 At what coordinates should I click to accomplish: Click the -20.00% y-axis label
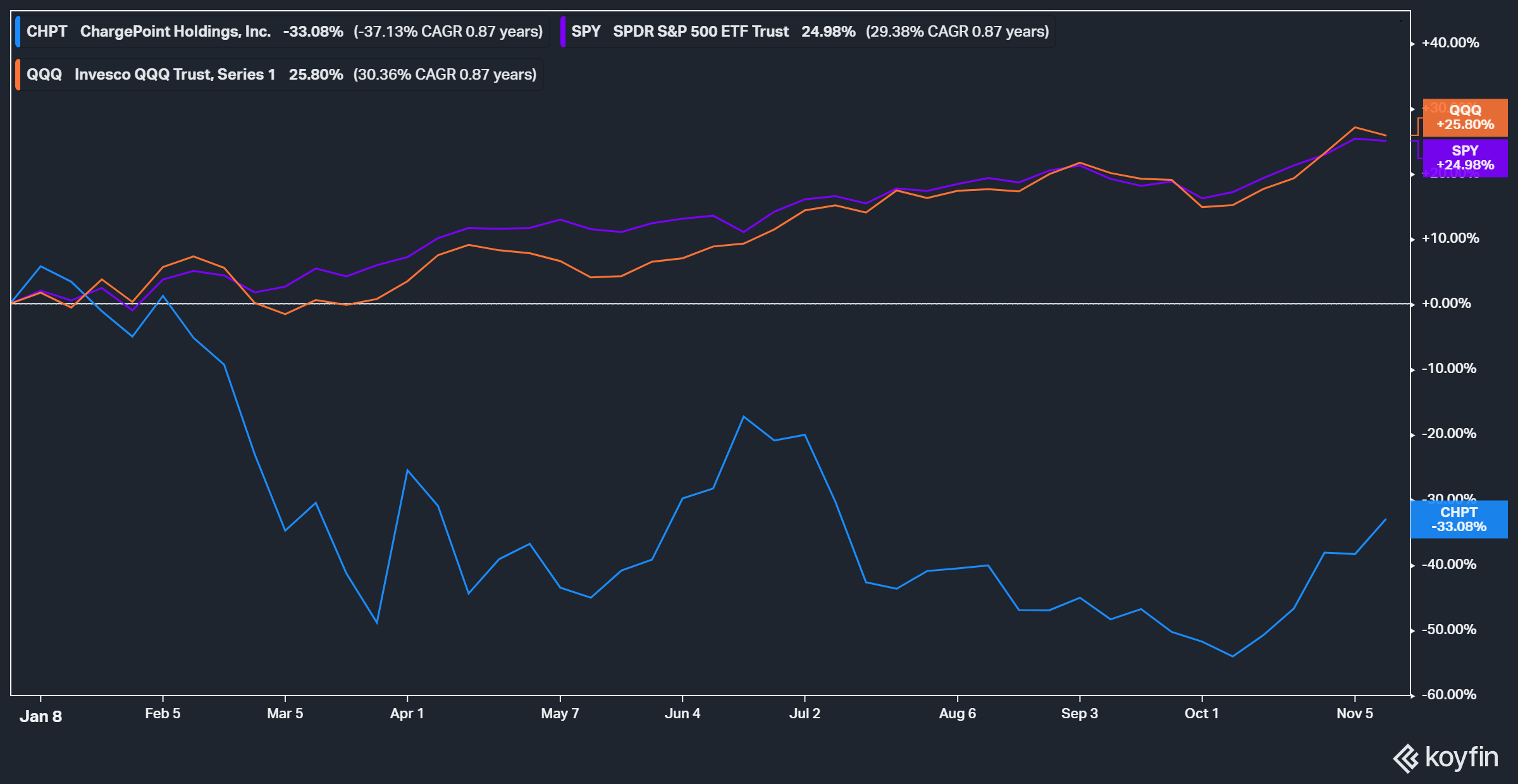(1449, 434)
